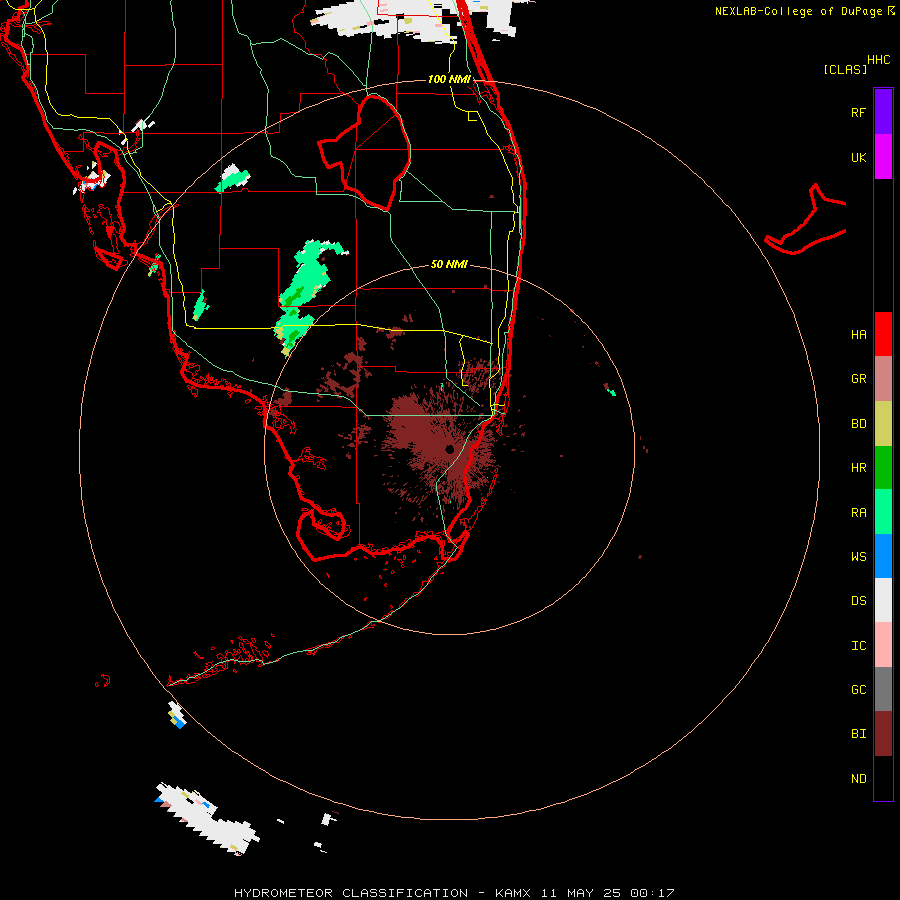
Task: Select the gray GC legend swatch
Action: click(x=883, y=689)
